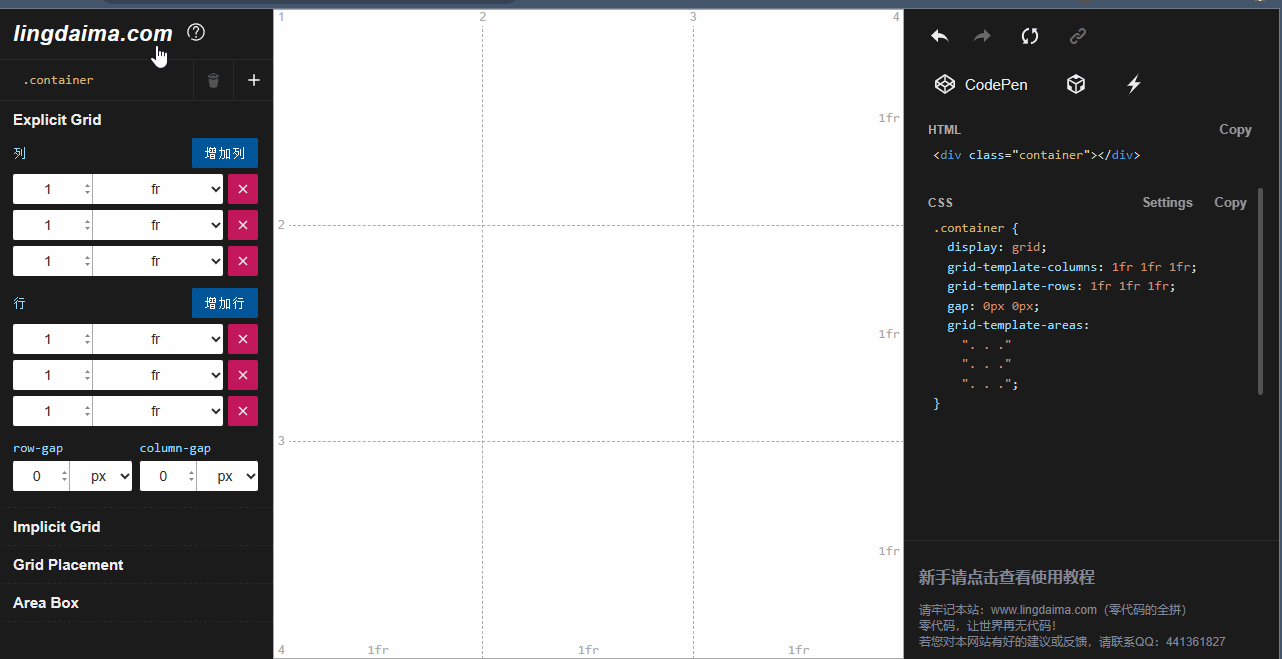Collapse the Explicit Grid section
Screen dimensions: 1282x659
click(x=57, y=120)
